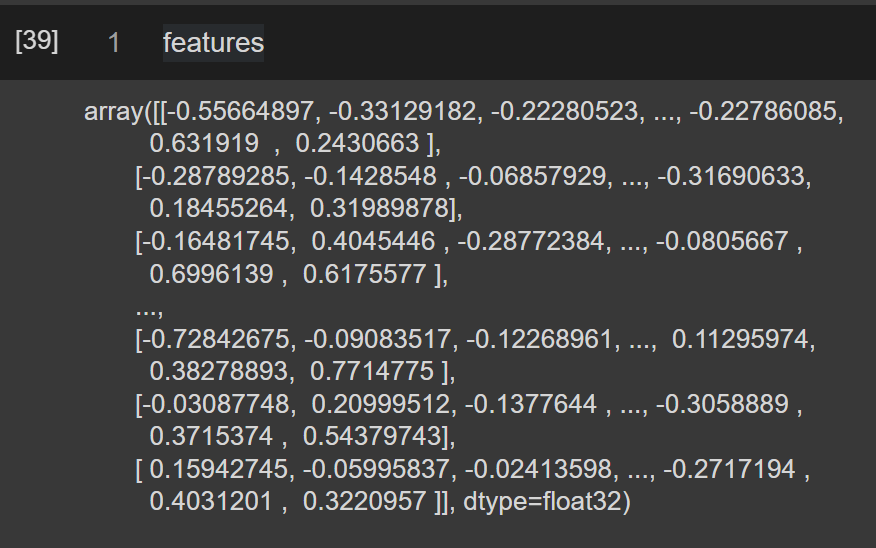Image resolution: width=876 pixels, height=548 pixels.
Task: Click the value -0.16481745 in the output
Action: (x=216, y=241)
